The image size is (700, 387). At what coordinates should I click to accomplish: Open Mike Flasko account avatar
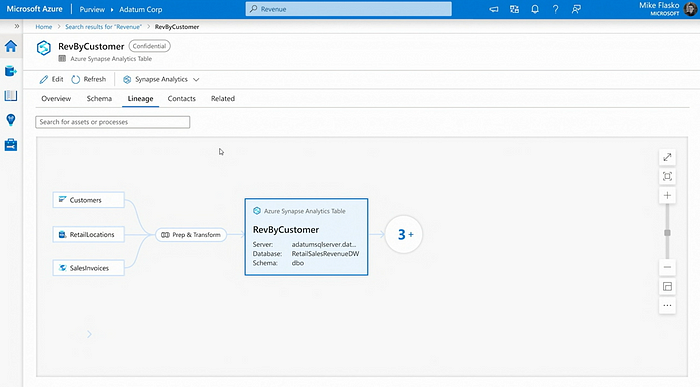(690, 9)
